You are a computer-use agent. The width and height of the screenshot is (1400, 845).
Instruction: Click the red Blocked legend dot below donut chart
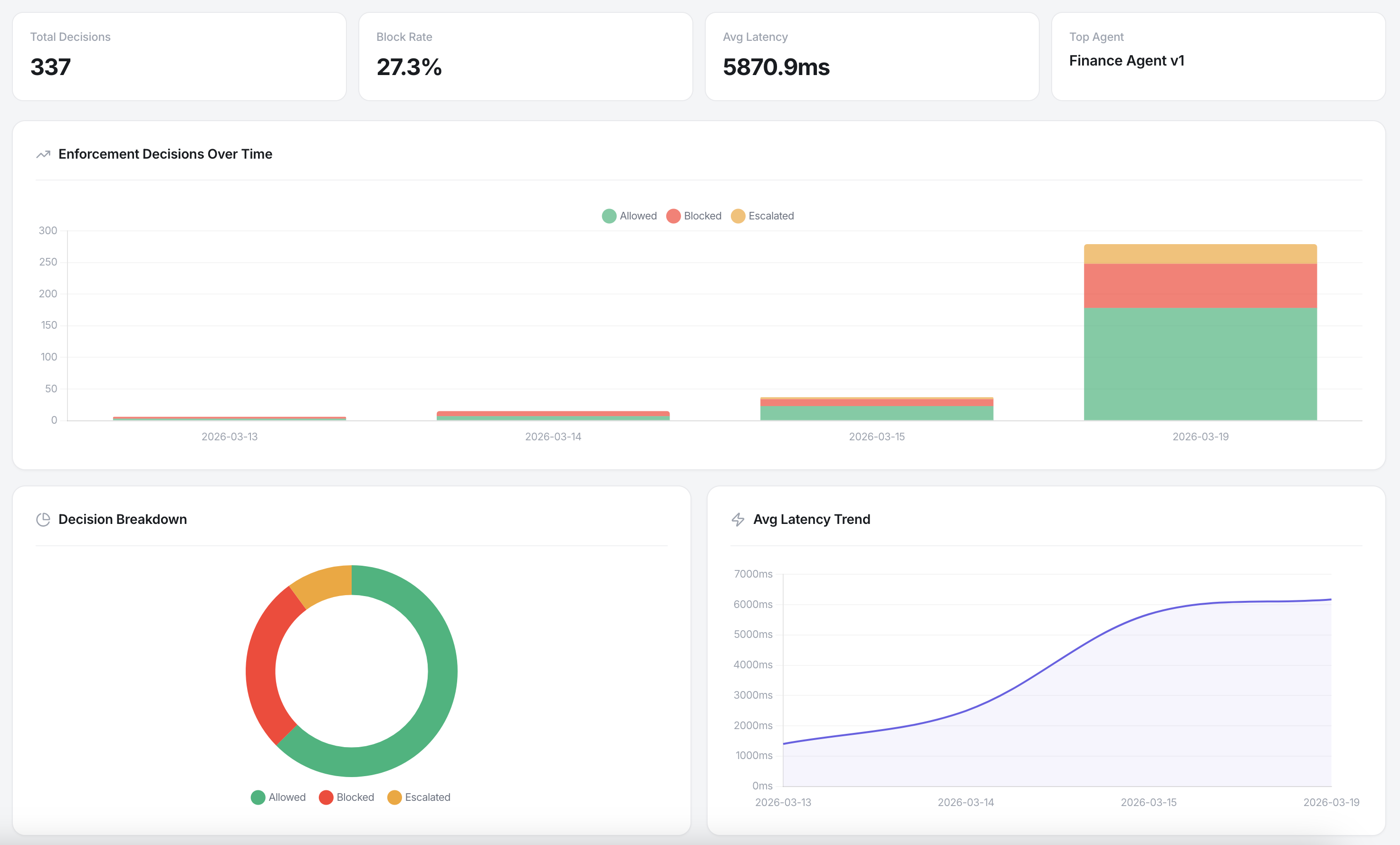point(326,798)
